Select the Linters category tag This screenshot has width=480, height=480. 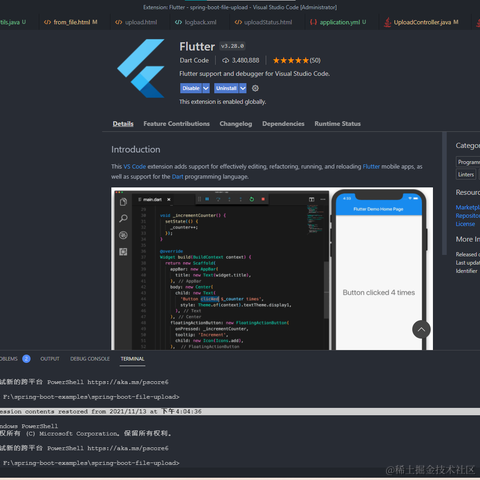point(466,174)
